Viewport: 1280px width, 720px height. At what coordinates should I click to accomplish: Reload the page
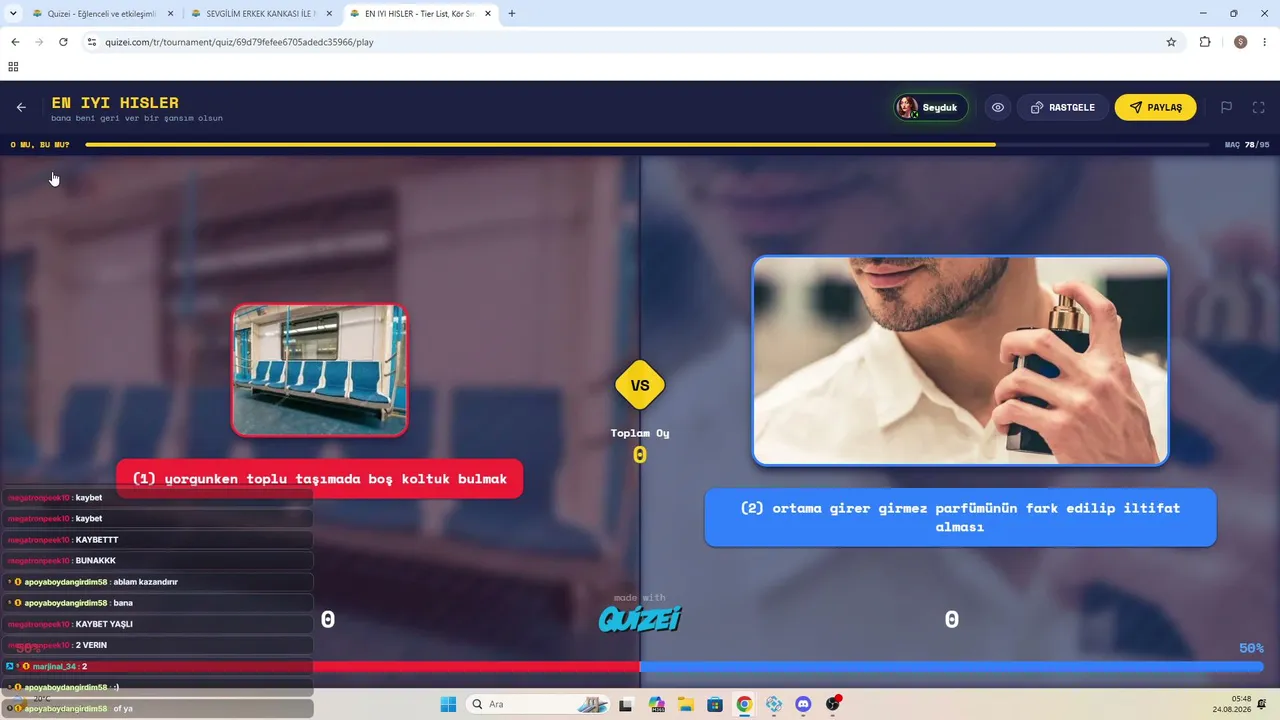click(x=63, y=42)
